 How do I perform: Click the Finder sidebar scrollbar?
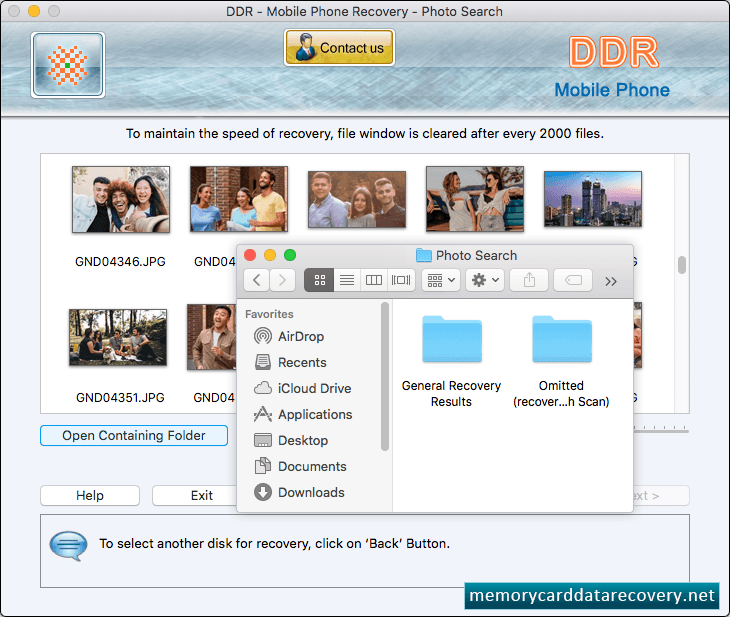(385, 376)
